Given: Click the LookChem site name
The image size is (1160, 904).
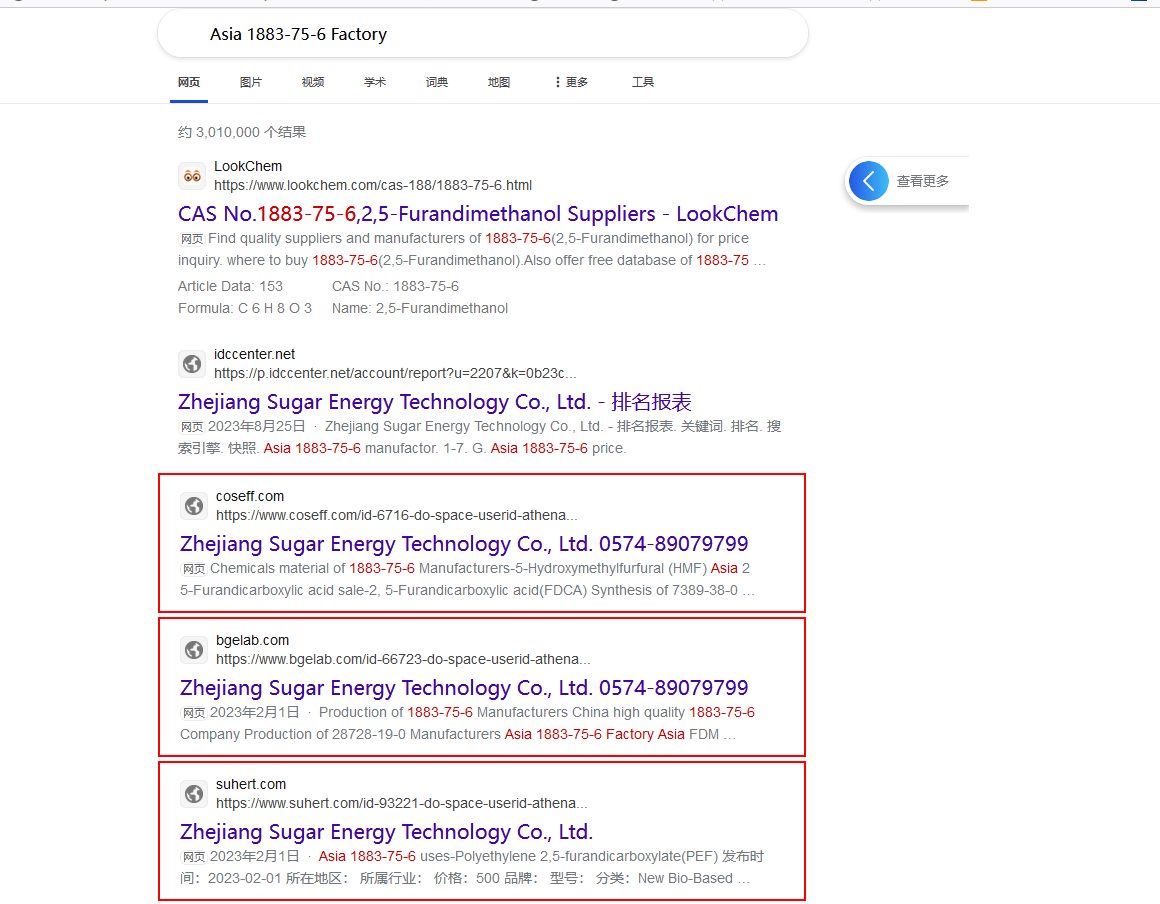Looking at the screenshot, I should (248, 166).
